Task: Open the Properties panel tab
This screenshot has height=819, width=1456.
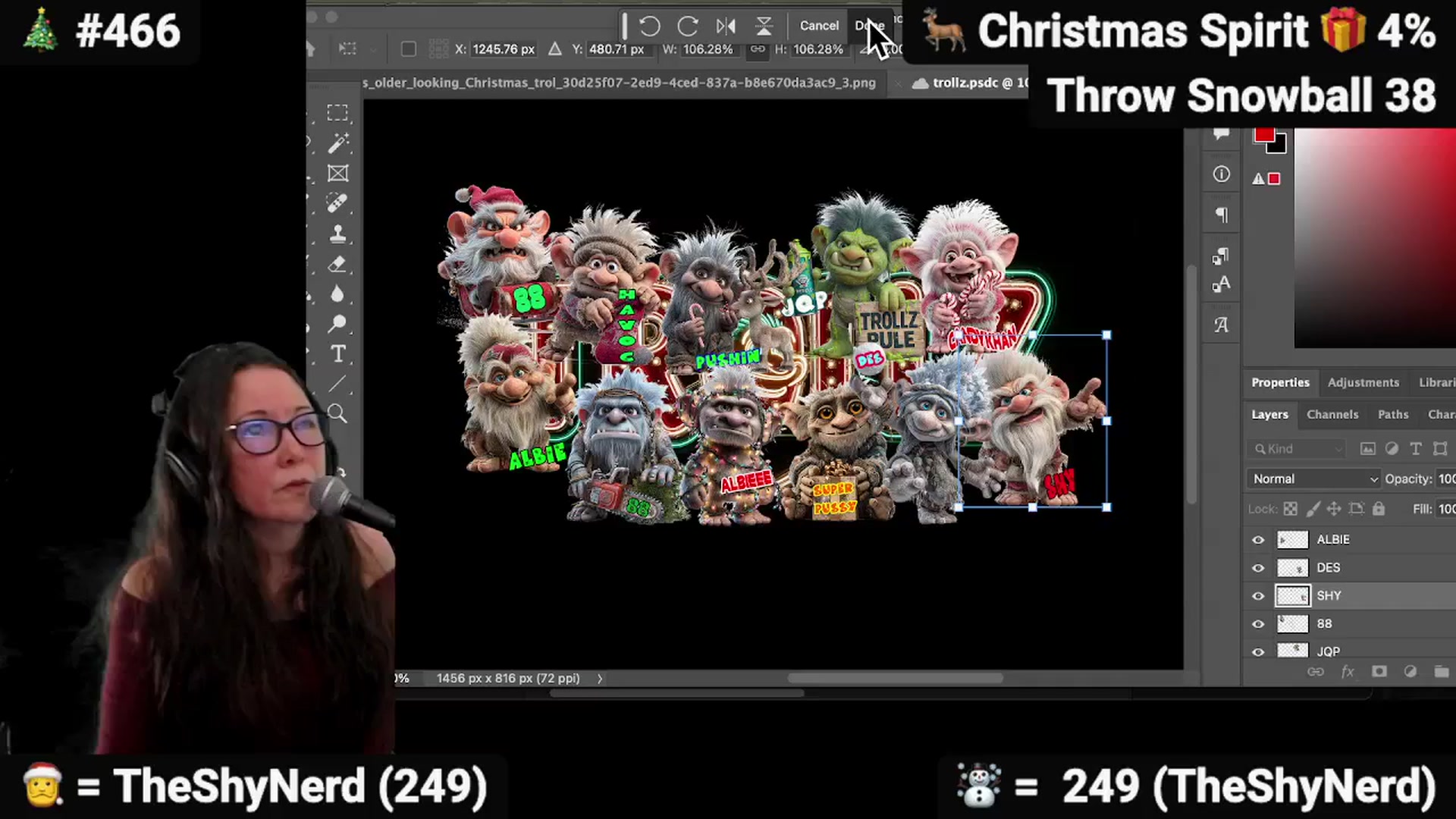Action: pyautogui.click(x=1280, y=383)
